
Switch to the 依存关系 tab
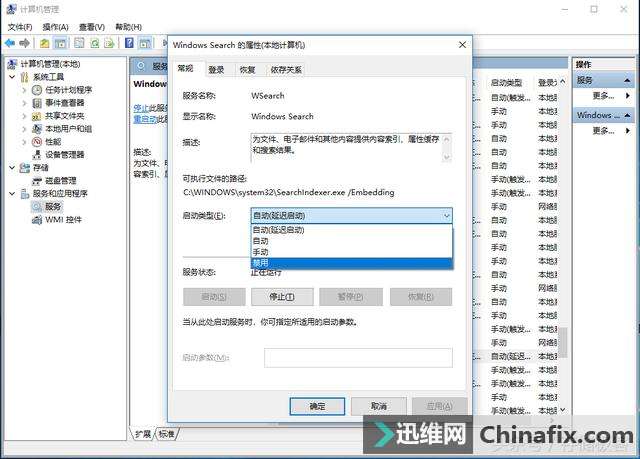286,70
